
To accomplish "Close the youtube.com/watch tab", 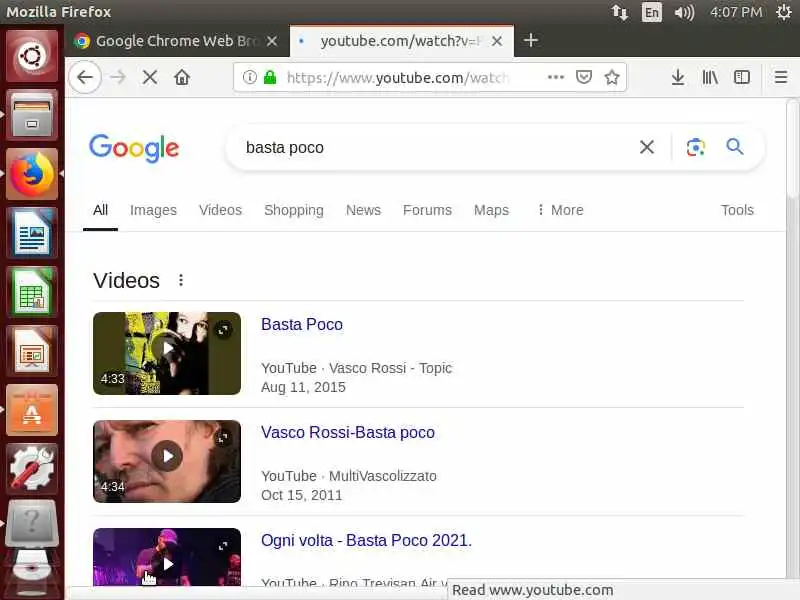I will tap(497, 41).
